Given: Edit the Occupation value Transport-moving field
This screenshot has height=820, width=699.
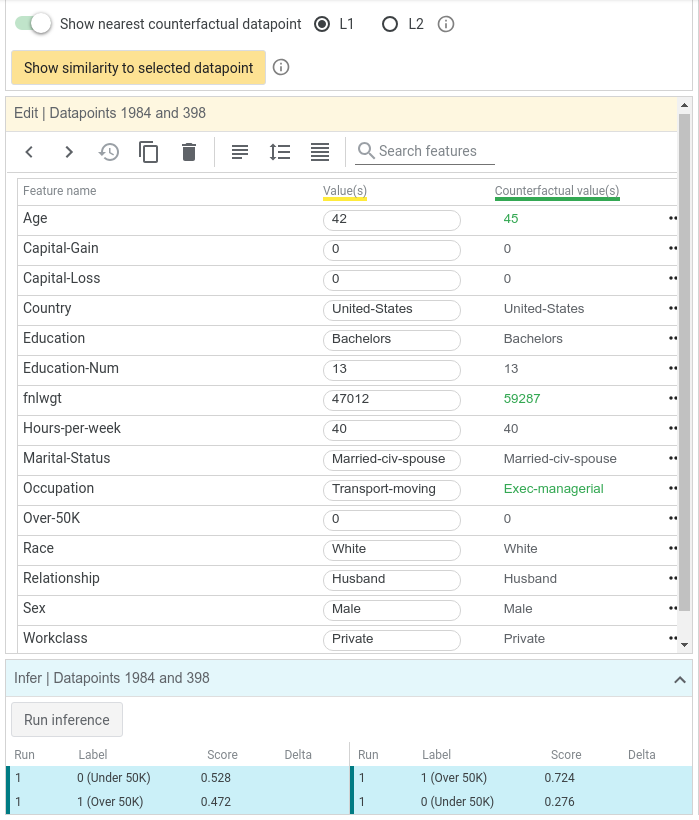Looking at the screenshot, I should coord(392,489).
